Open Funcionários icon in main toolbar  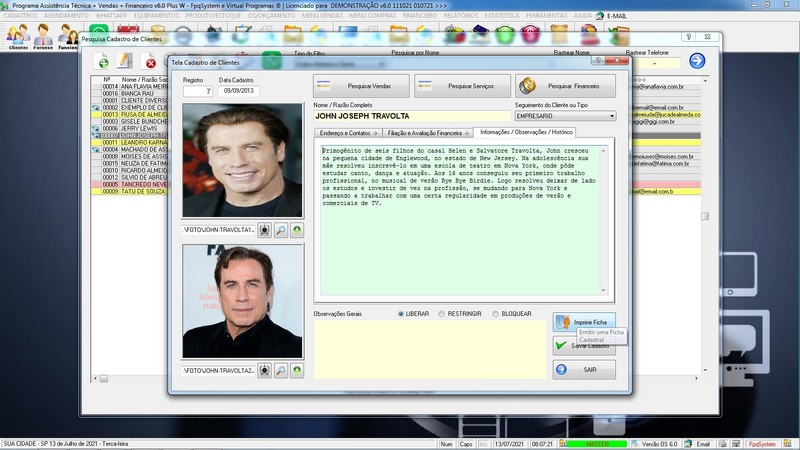[67, 36]
